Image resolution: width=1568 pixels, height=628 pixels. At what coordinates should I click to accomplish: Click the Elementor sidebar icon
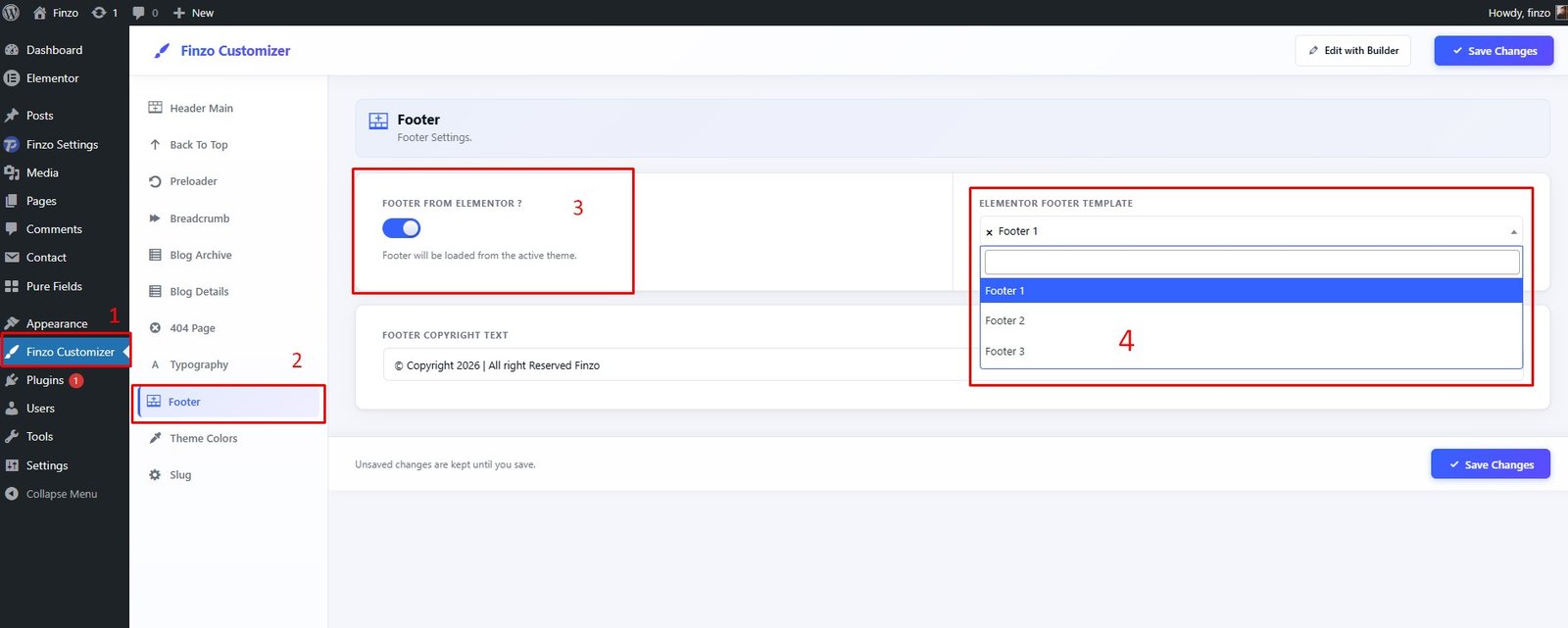pos(12,78)
